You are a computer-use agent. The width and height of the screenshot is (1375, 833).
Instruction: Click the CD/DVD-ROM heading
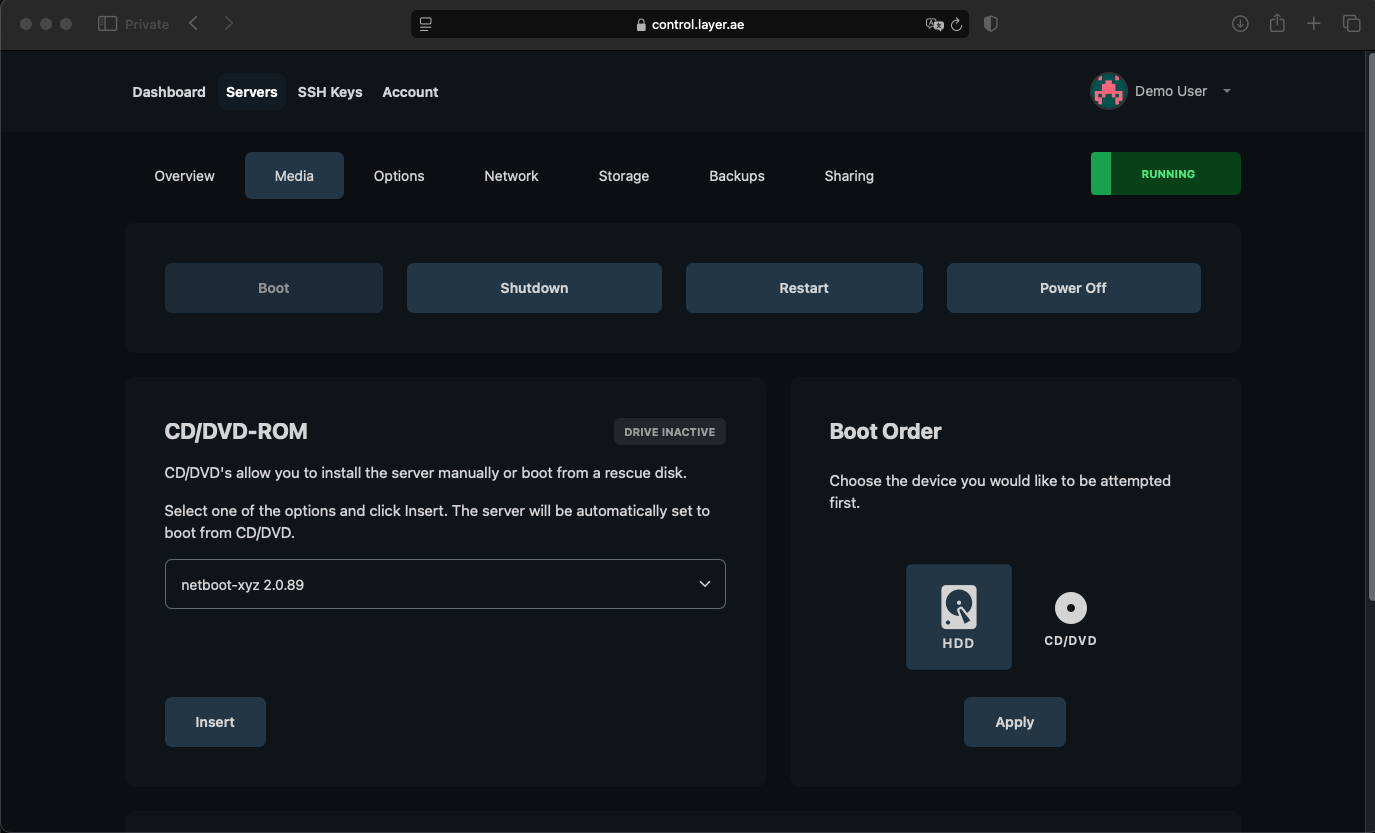pos(236,432)
